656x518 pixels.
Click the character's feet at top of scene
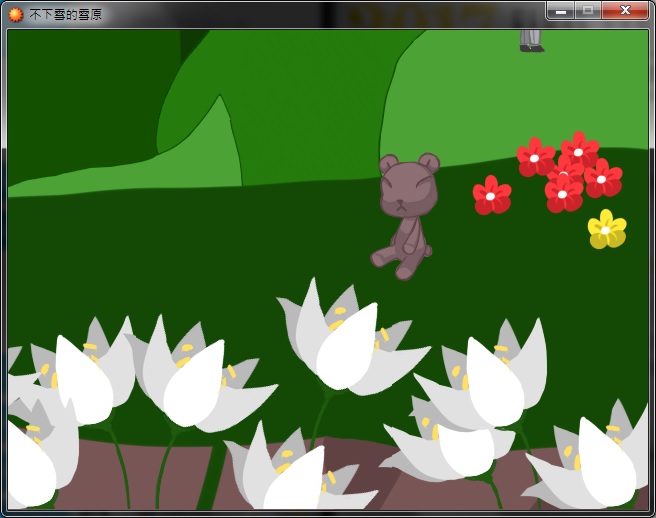(x=531, y=41)
